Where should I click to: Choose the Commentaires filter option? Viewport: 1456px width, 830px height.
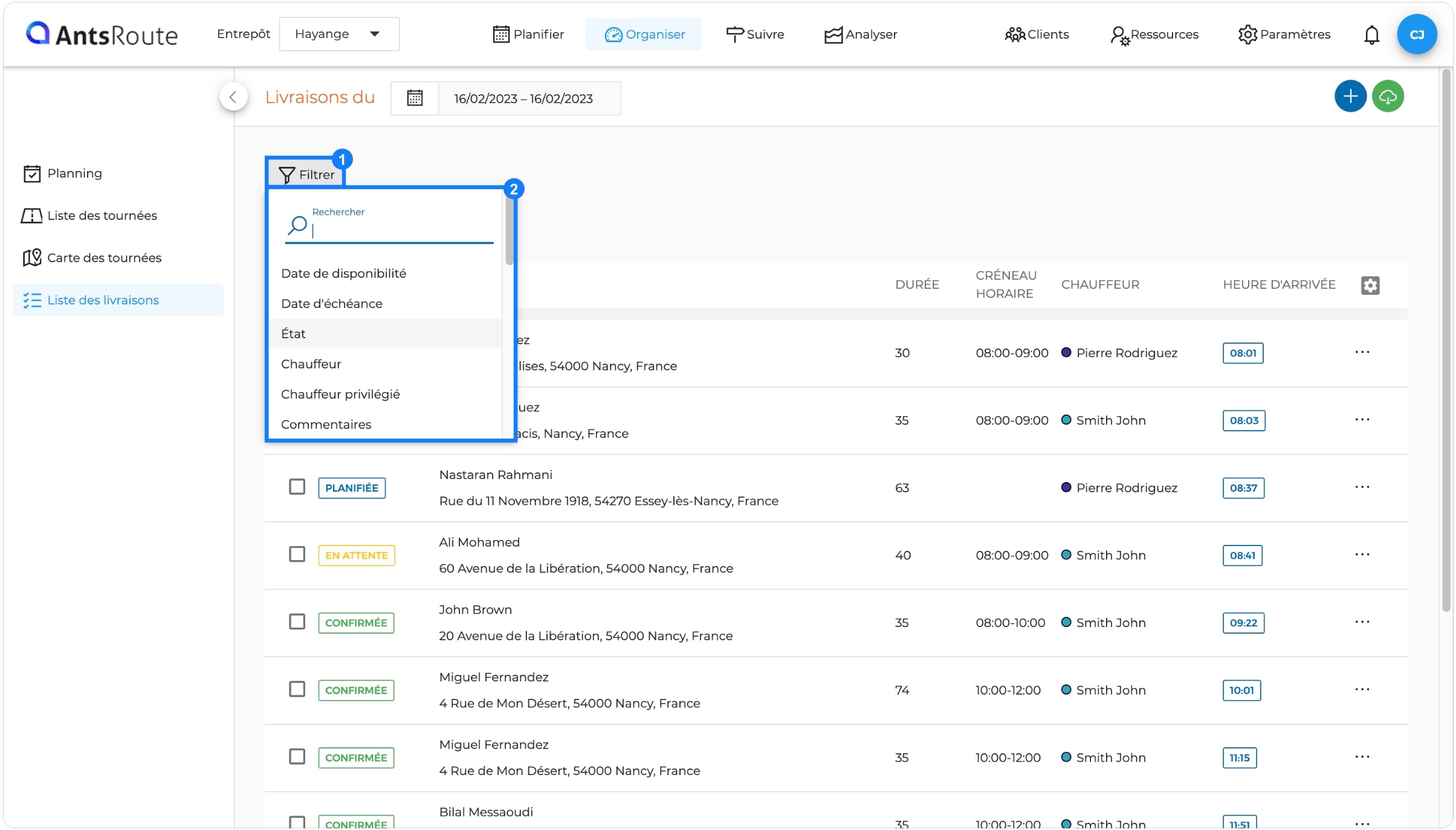coord(385,424)
